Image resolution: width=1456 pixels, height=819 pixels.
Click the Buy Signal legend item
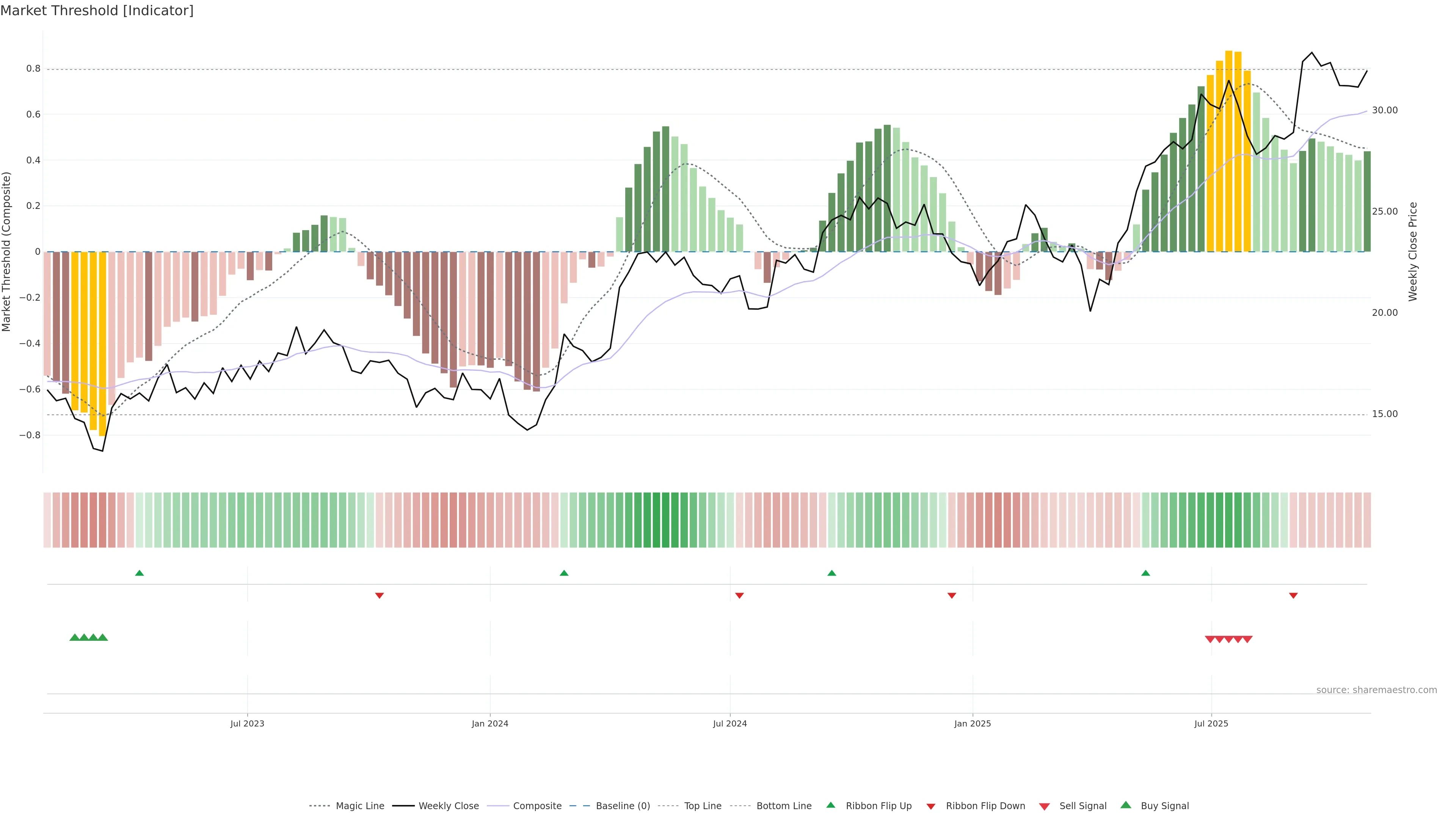[1164, 806]
